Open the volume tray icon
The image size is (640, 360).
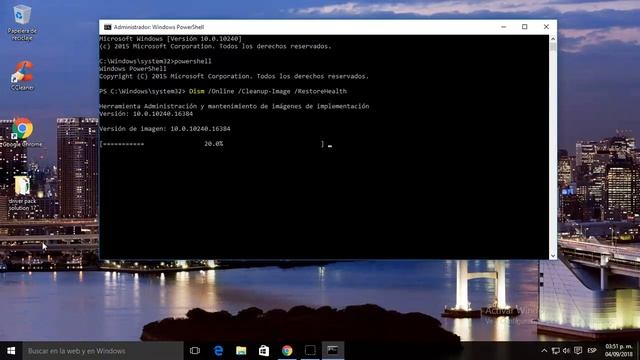[566, 351]
